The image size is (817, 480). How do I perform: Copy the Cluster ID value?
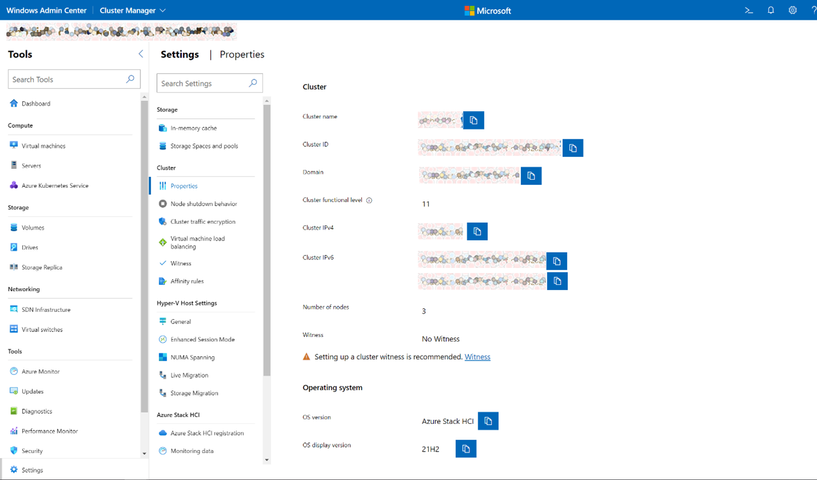573,148
